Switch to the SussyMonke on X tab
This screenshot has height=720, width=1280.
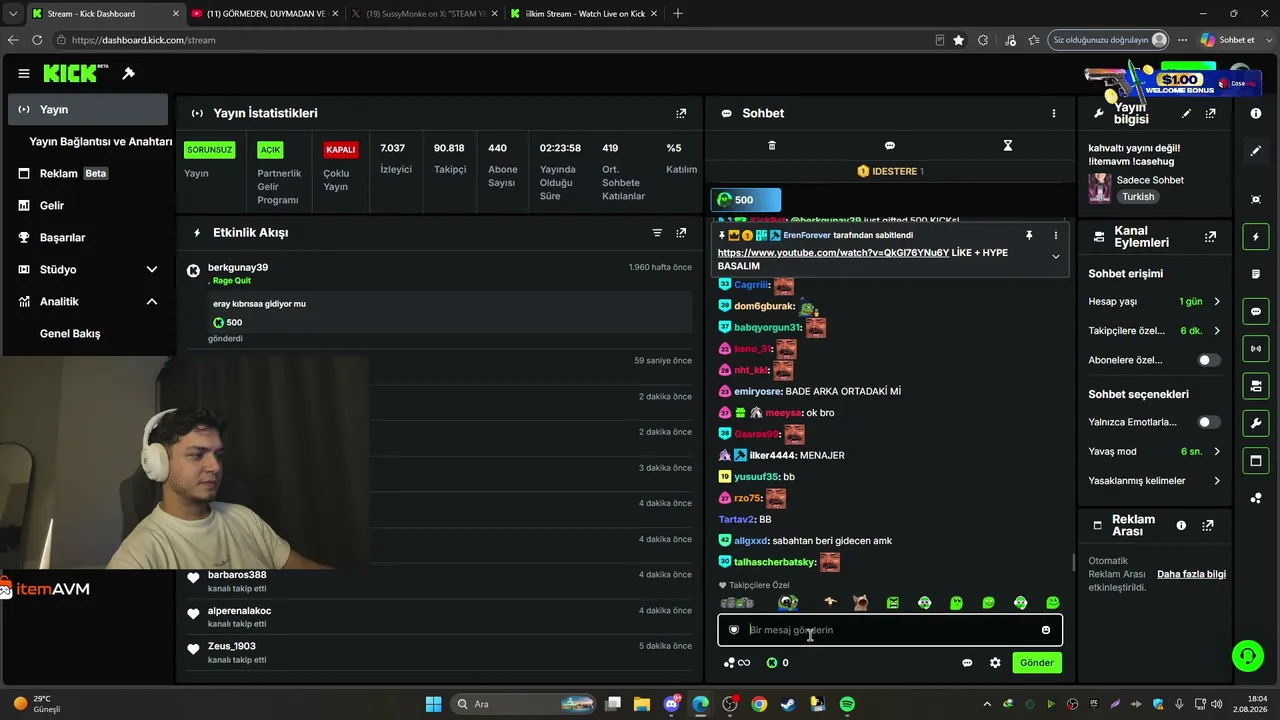pos(424,14)
